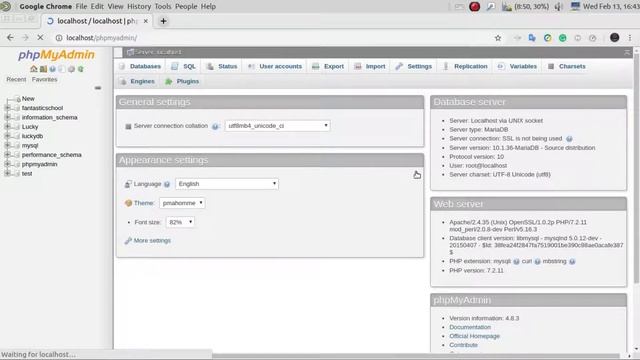Click the green circular extension icon in toolbar
640x360 pixels.
(562, 38)
